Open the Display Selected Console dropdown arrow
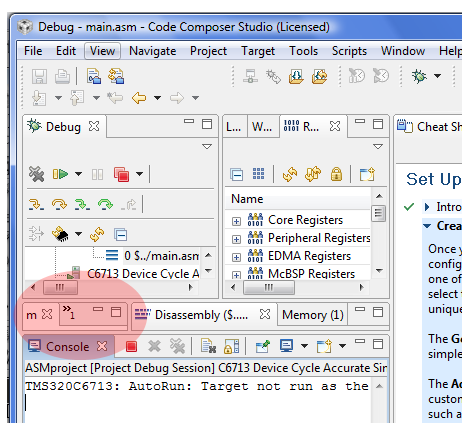 [304, 346]
